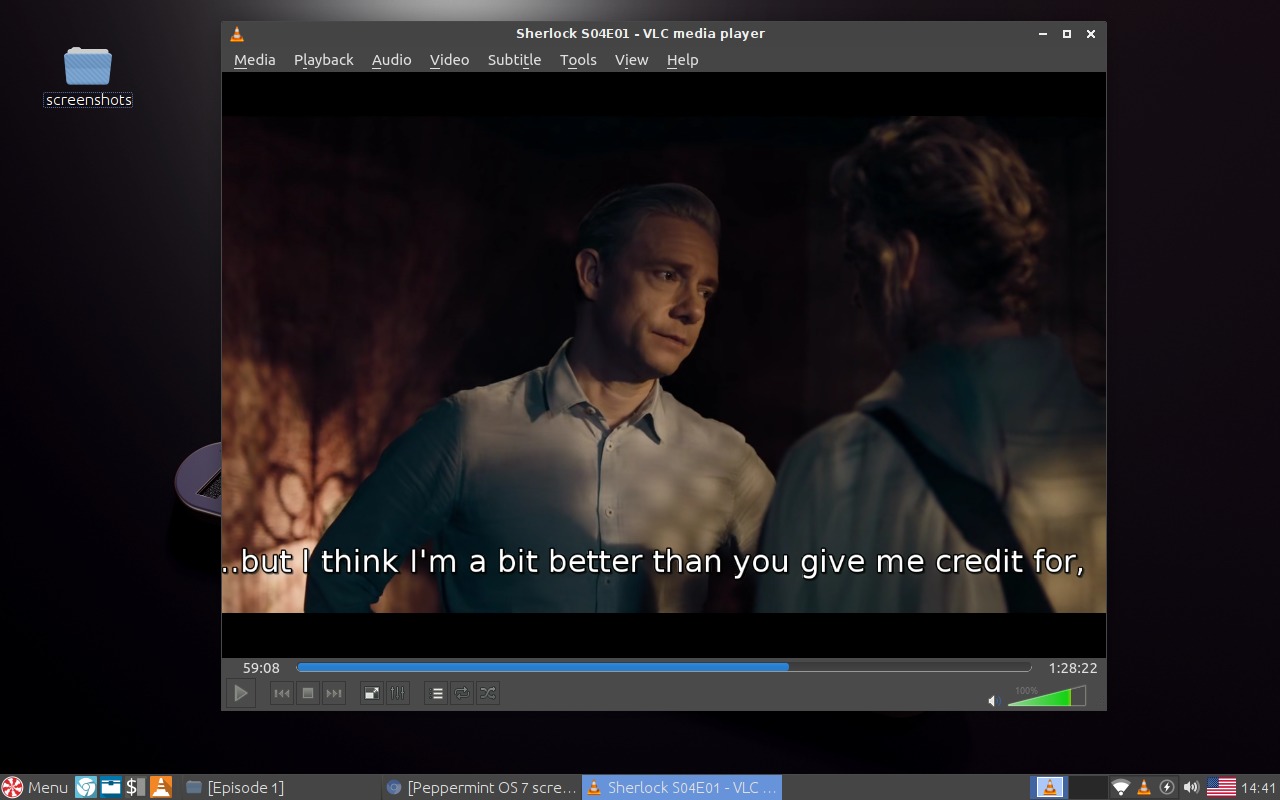Switch to the [Episode 1] taskbar window
The width and height of the screenshot is (1280, 800).
(280, 787)
